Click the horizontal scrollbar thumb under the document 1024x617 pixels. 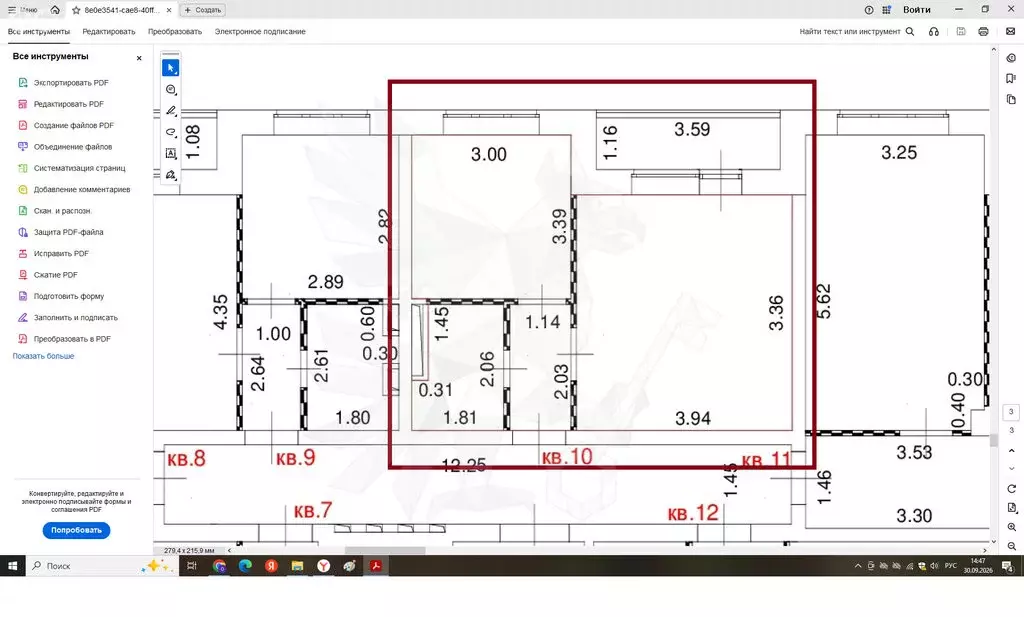point(385,550)
